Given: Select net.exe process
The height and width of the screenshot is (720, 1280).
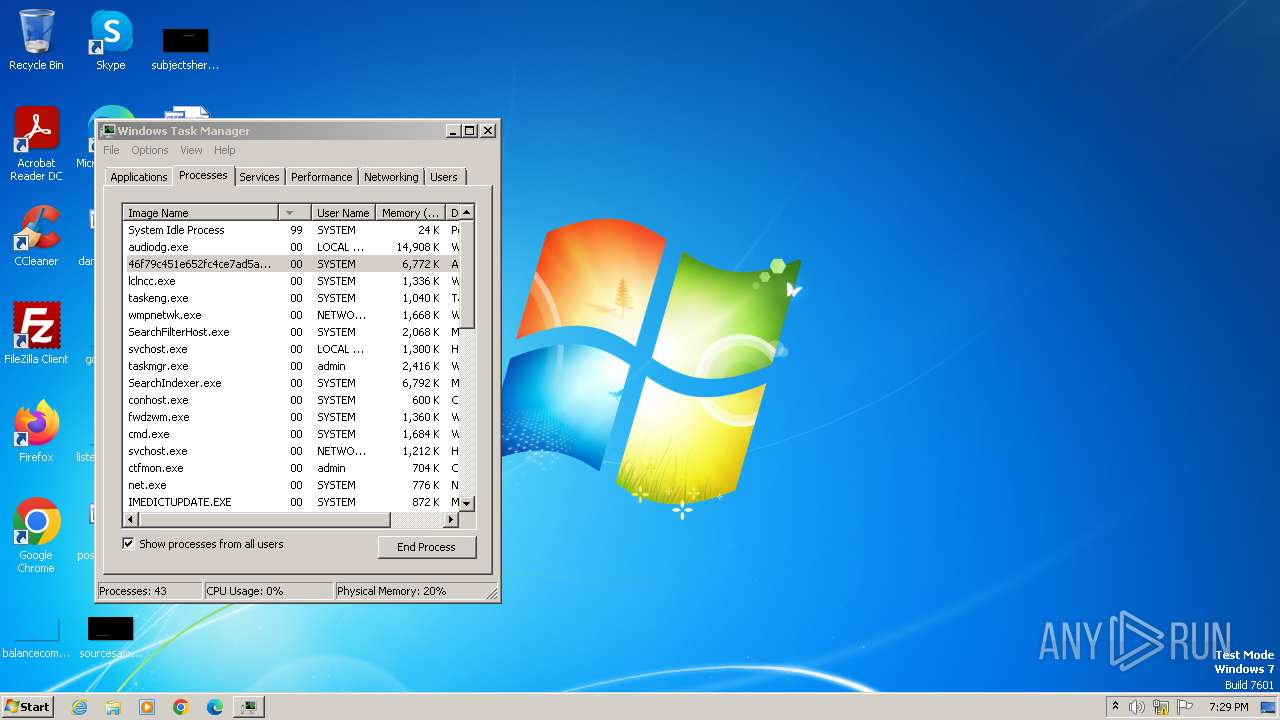Looking at the screenshot, I should (x=291, y=485).
